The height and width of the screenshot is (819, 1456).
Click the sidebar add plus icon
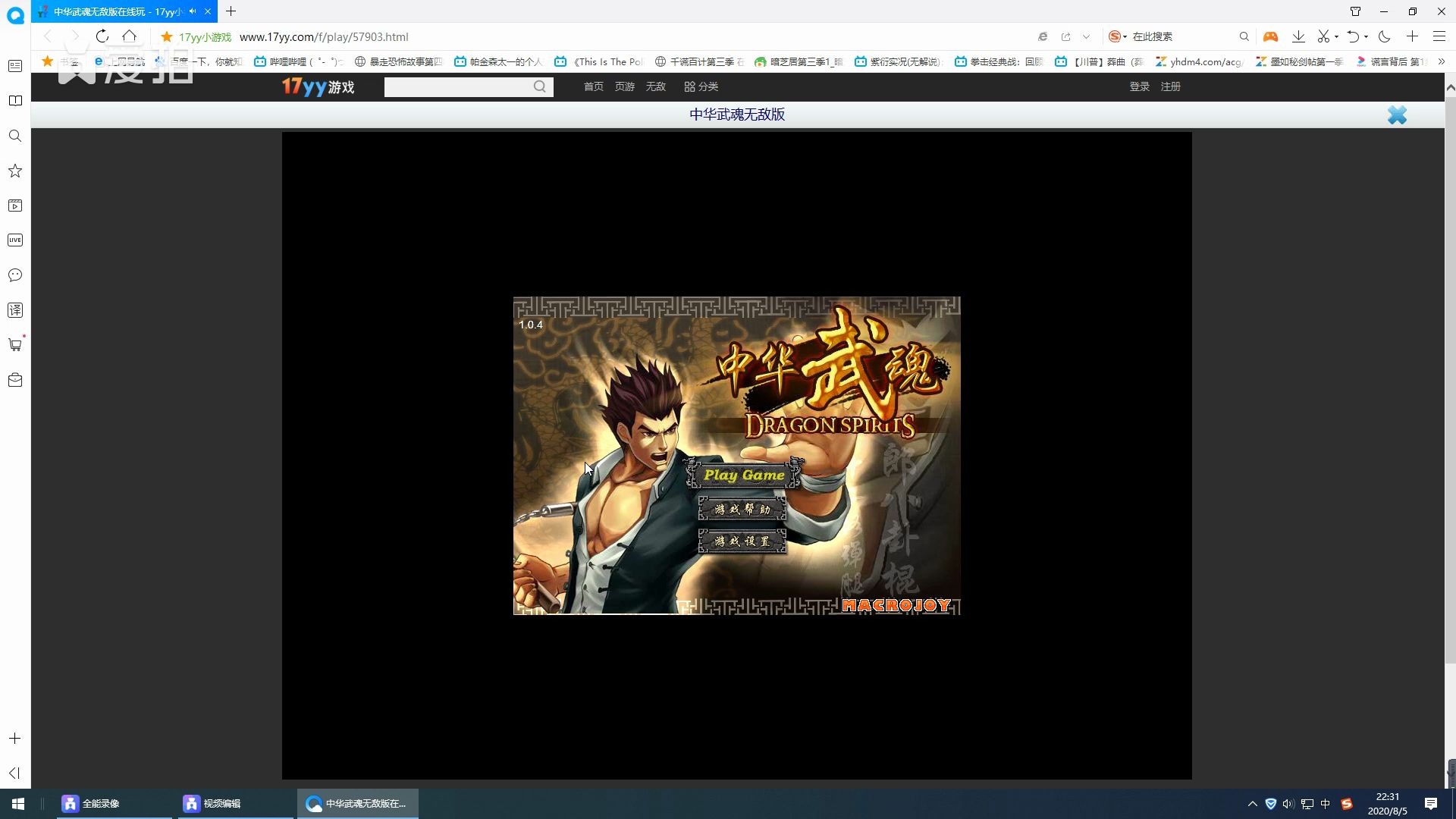point(15,738)
